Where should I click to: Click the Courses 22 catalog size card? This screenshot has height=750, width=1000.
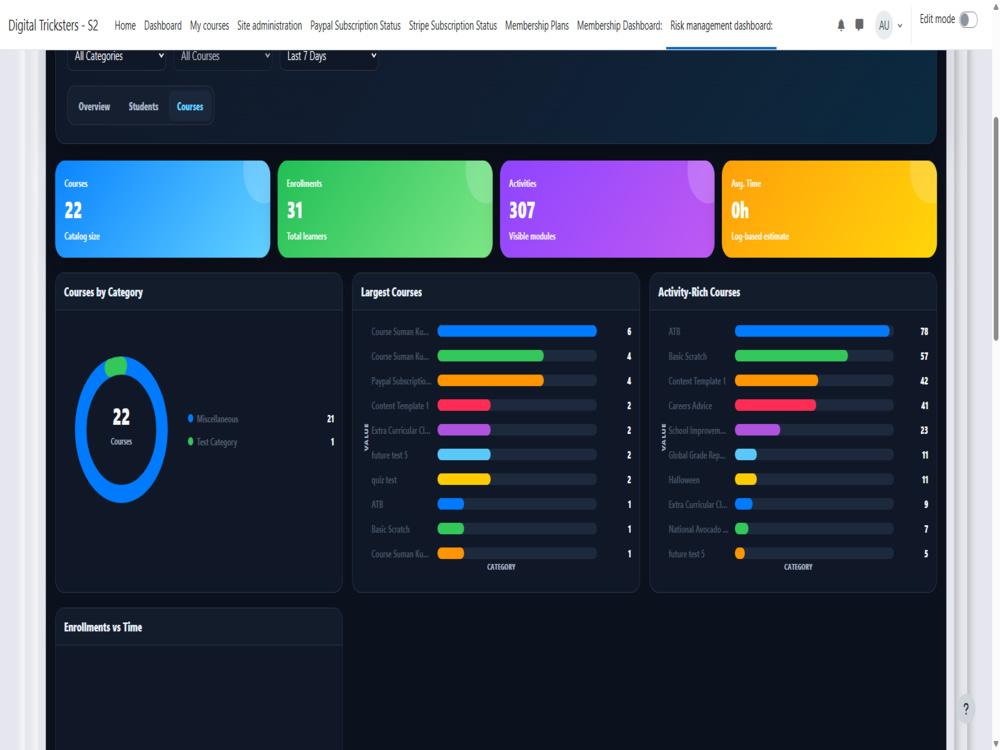click(163, 209)
